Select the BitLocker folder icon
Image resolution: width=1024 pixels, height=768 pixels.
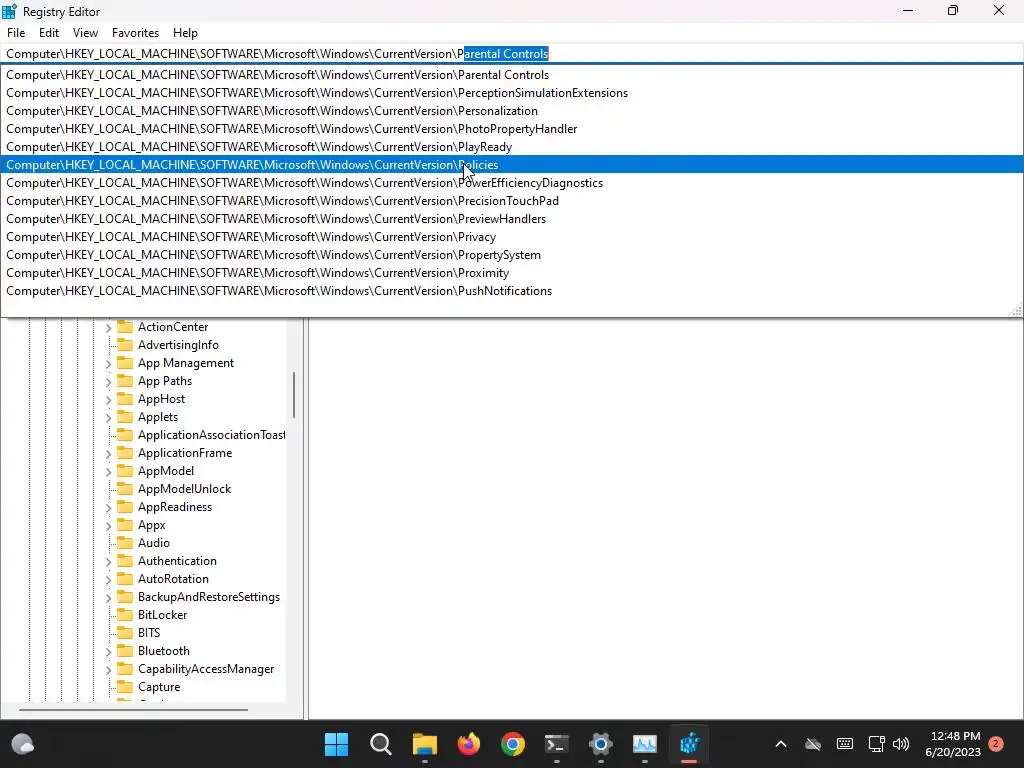coord(125,615)
